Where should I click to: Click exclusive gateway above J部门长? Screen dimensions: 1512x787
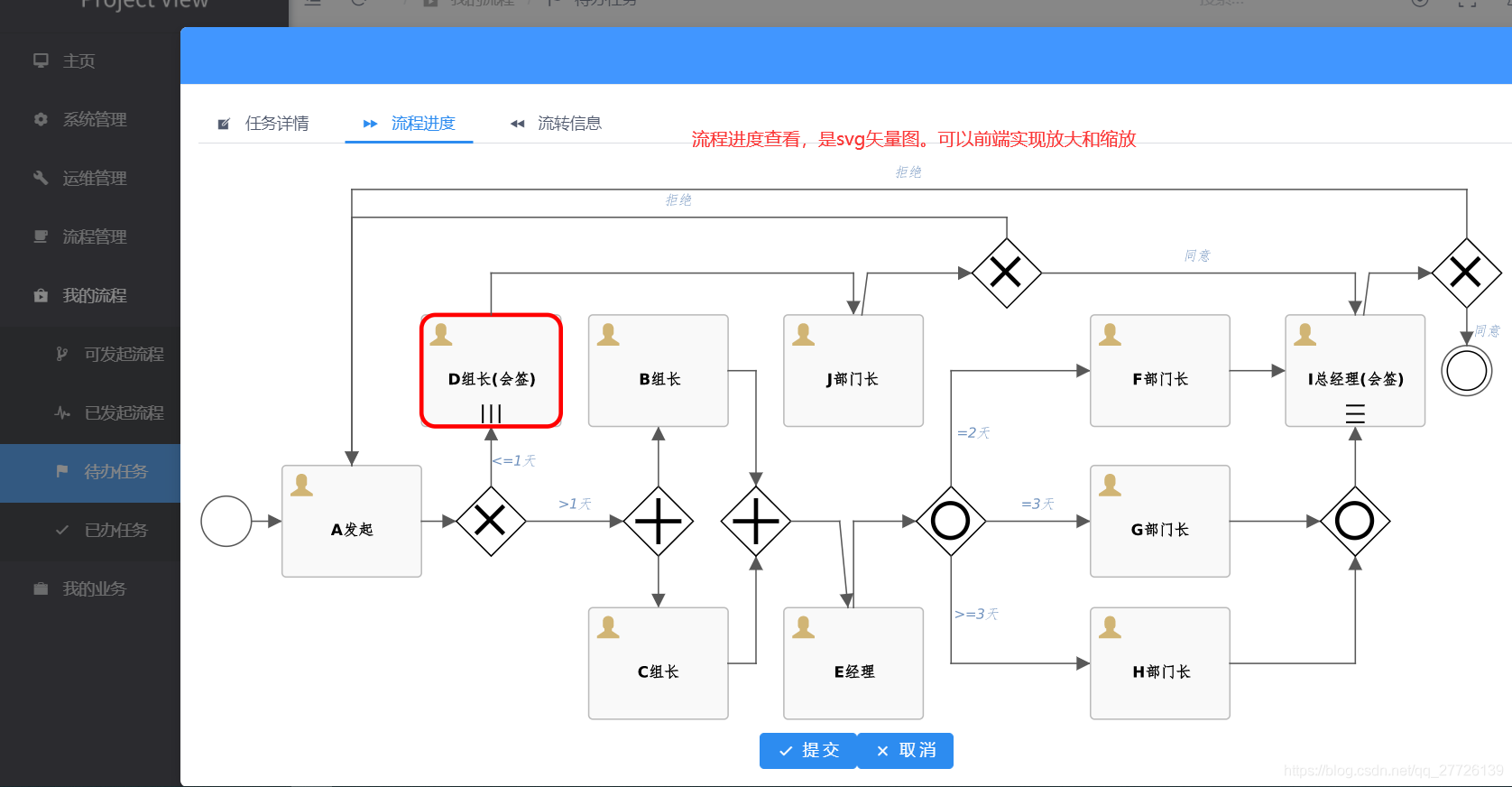(x=1007, y=273)
